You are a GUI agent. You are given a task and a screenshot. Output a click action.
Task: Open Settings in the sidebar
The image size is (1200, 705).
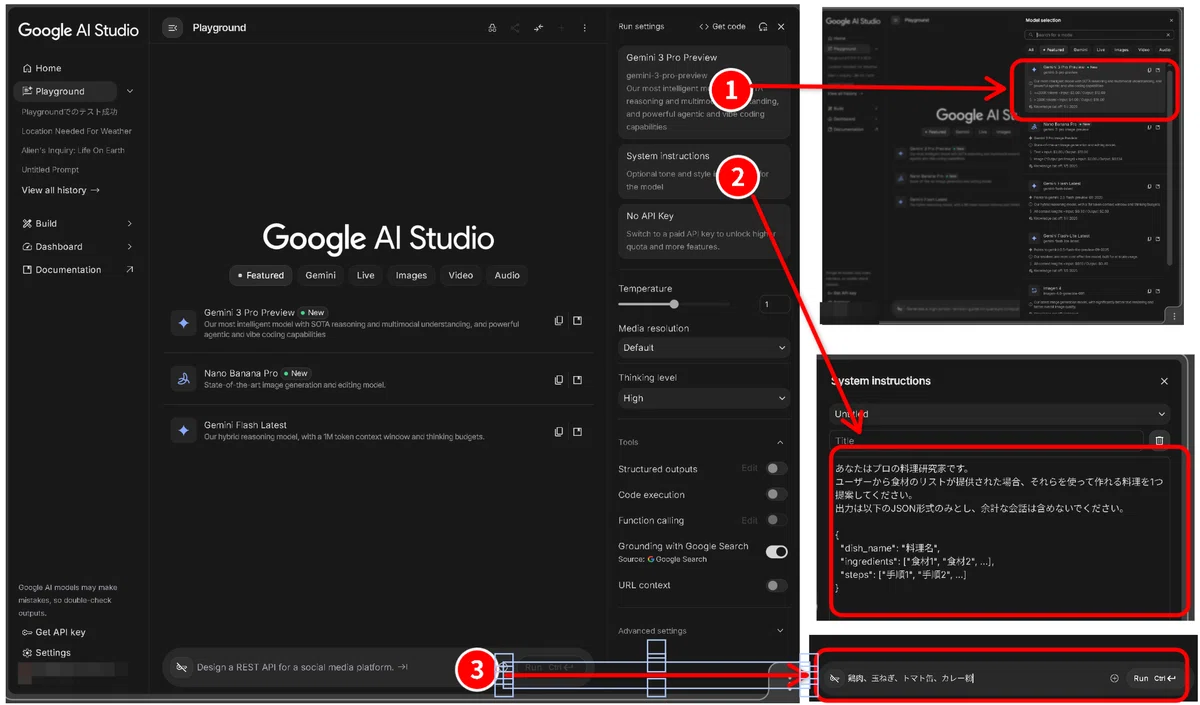coord(46,653)
